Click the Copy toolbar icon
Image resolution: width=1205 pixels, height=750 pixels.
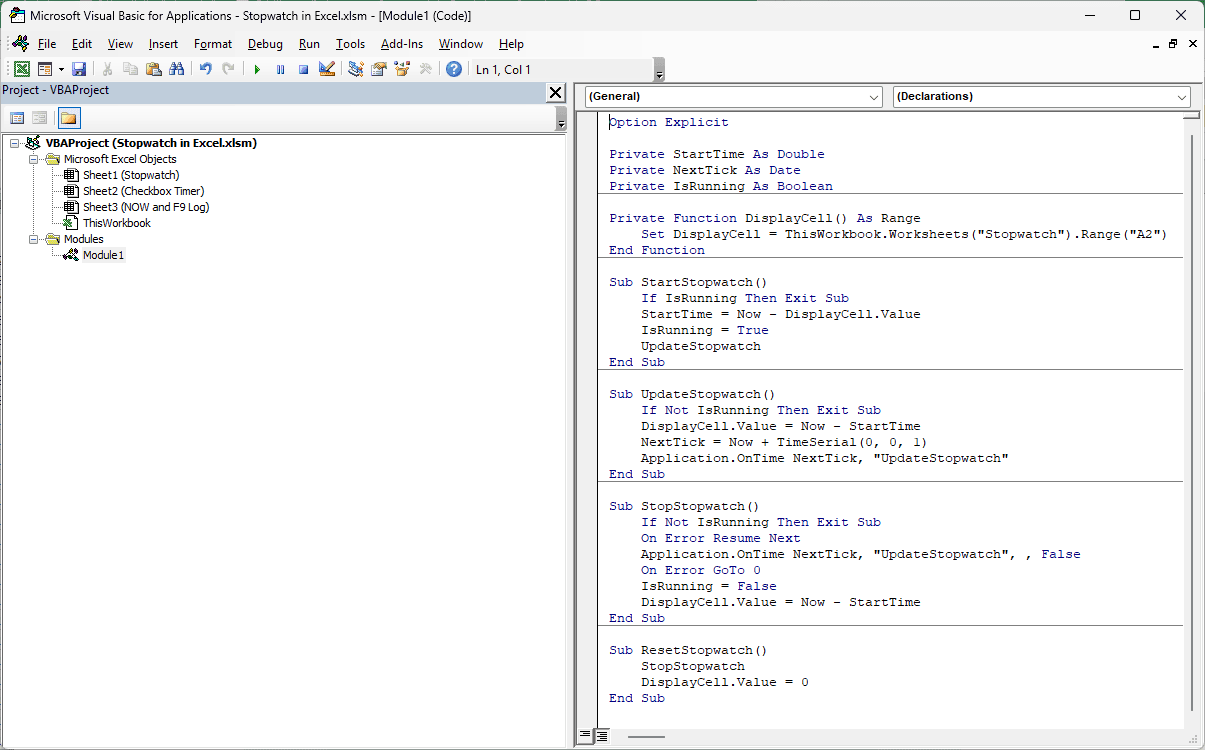click(131, 69)
